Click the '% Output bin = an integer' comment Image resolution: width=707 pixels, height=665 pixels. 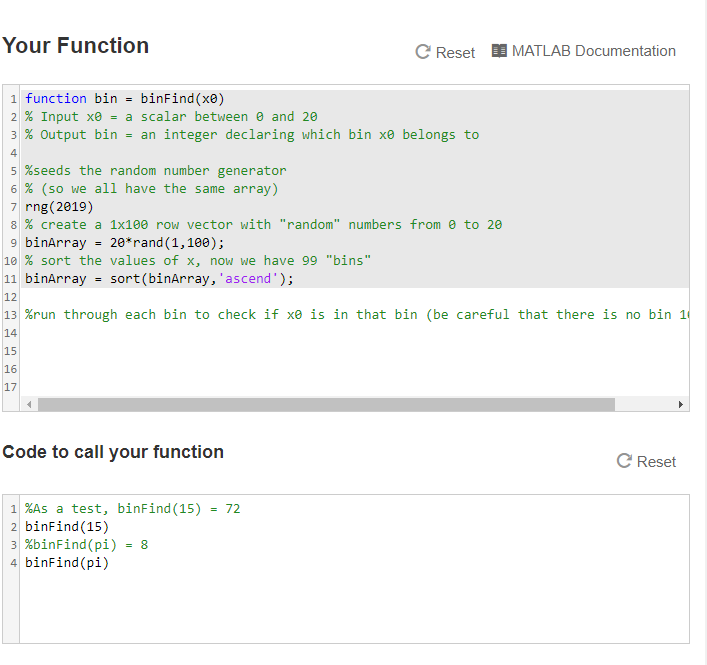[x=252, y=135]
